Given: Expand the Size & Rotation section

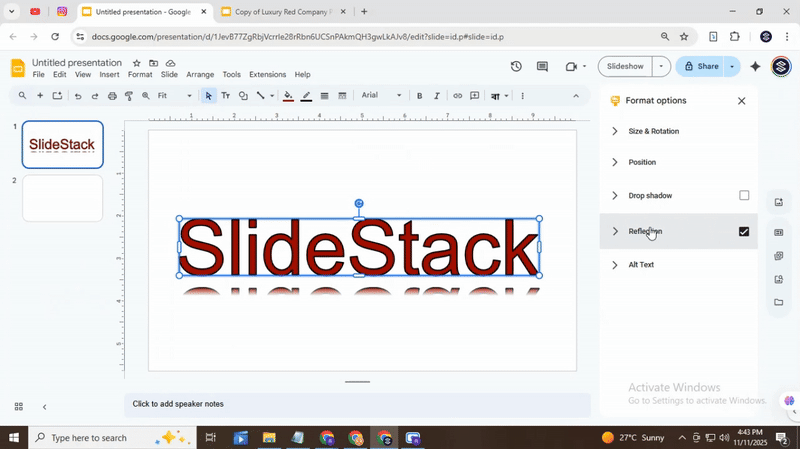Looking at the screenshot, I should pos(654,131).
